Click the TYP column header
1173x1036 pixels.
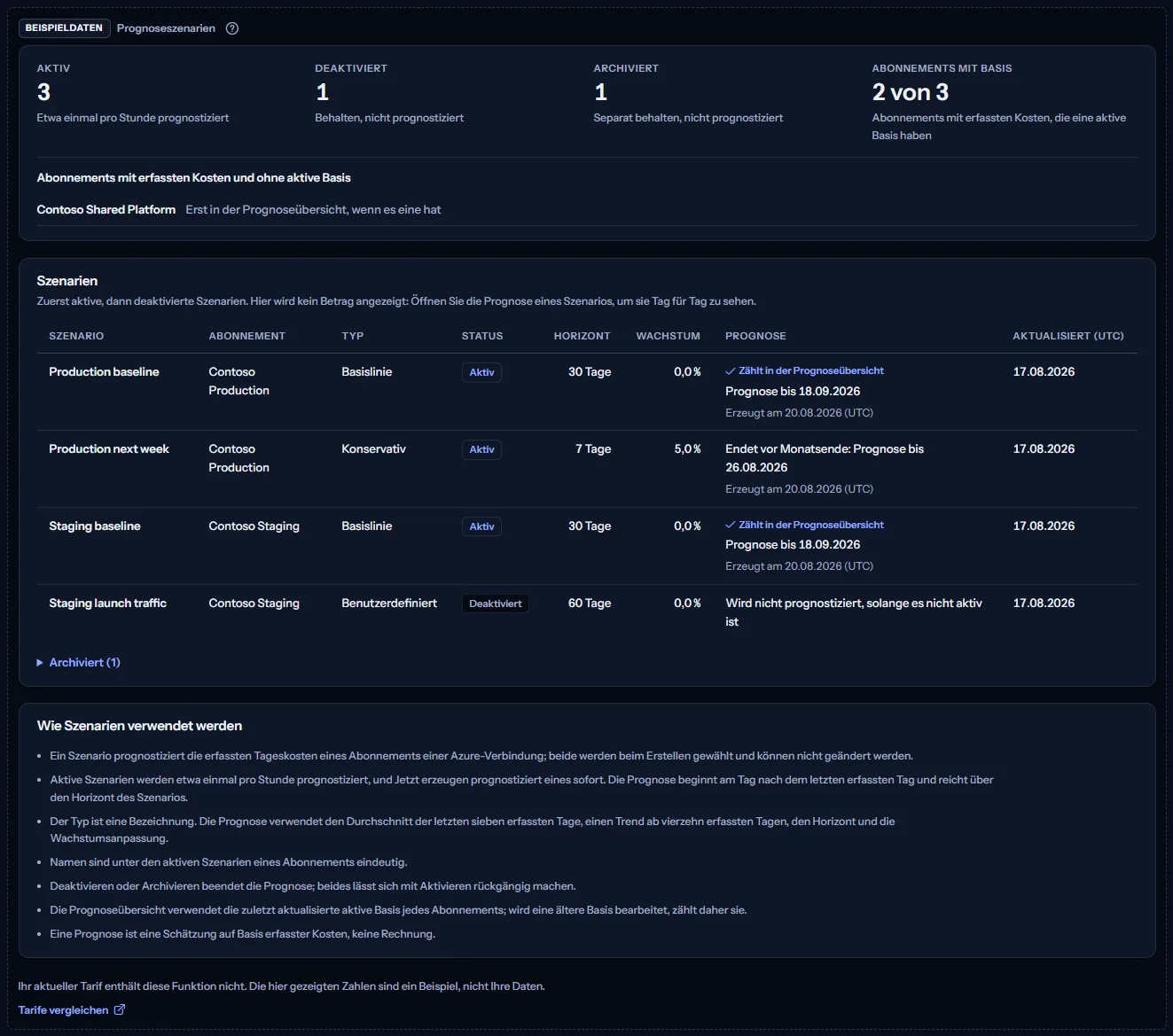point(353,336)
